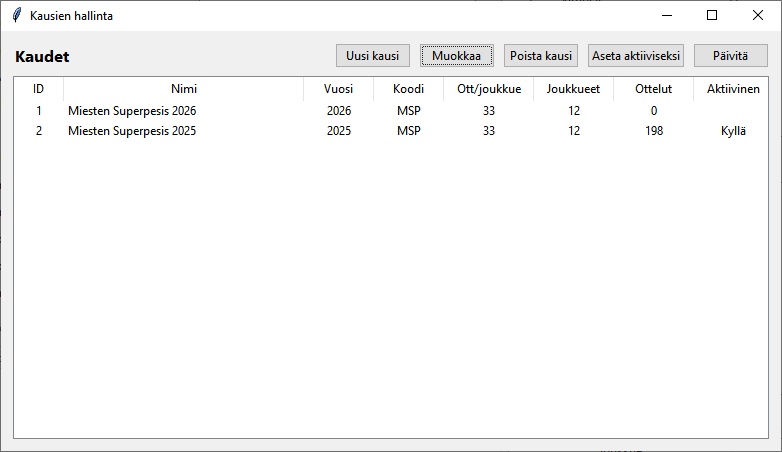The height and width of the screenshot is (452, 782).
Task: Maximize the Kausien hallinta window
Action: (712, 15)
